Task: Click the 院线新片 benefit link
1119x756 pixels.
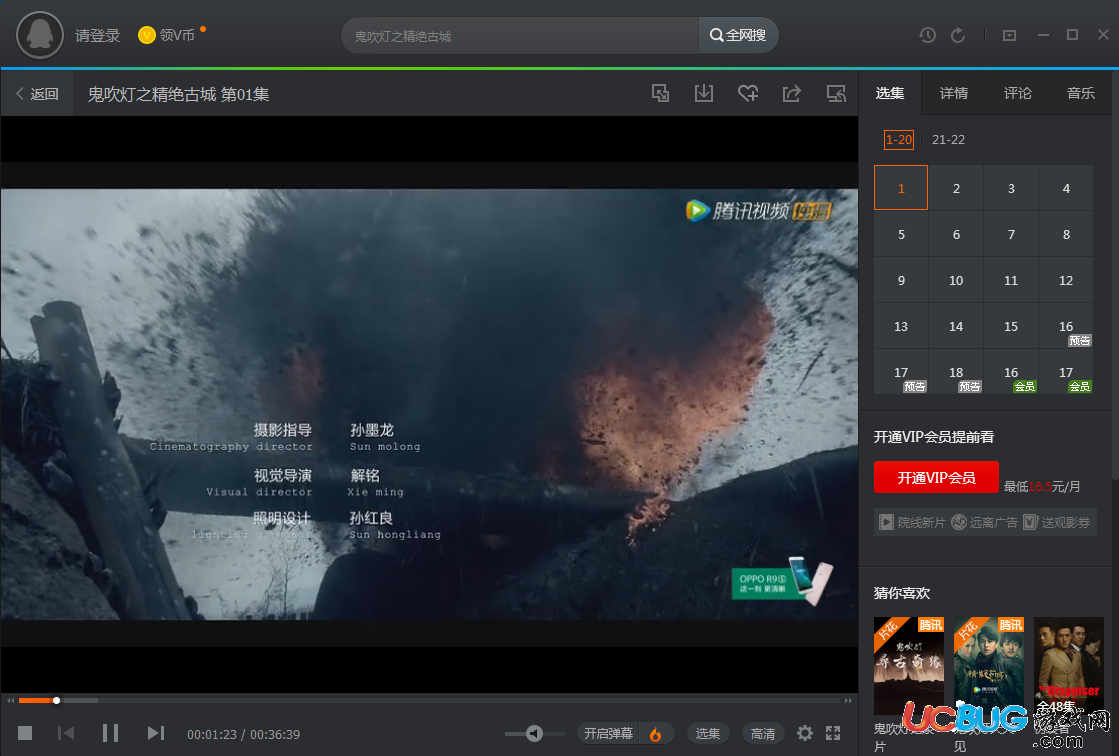Action: pyautogui.click(x=911, y=523)
